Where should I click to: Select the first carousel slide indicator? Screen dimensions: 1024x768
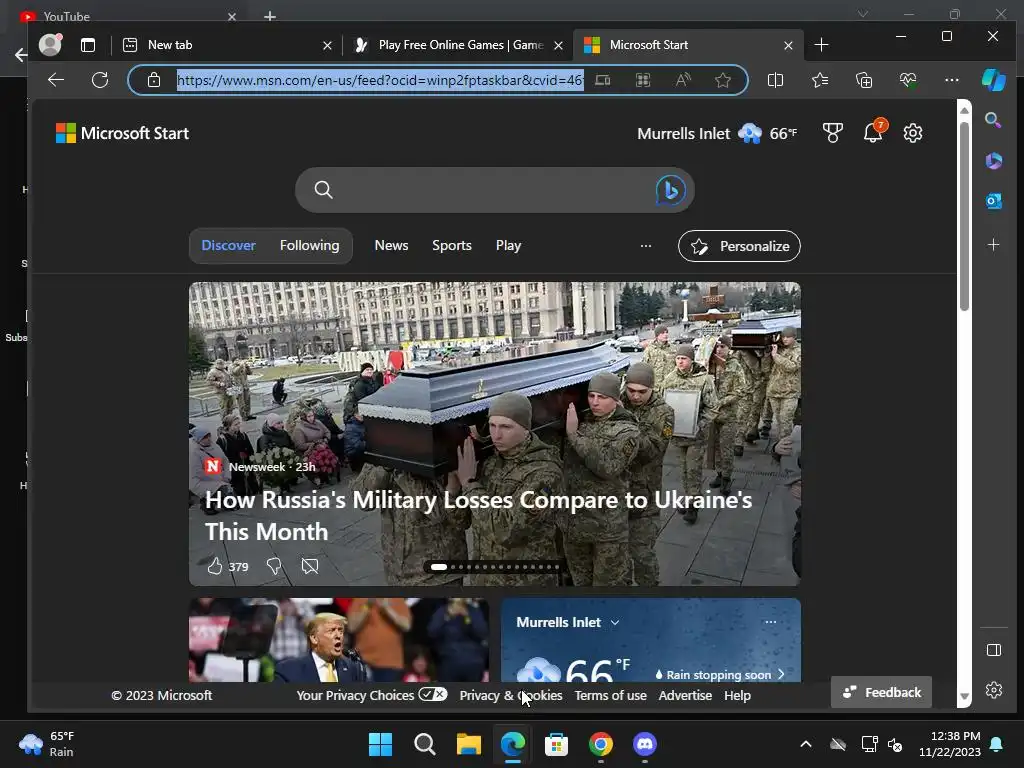pos(439,567)
